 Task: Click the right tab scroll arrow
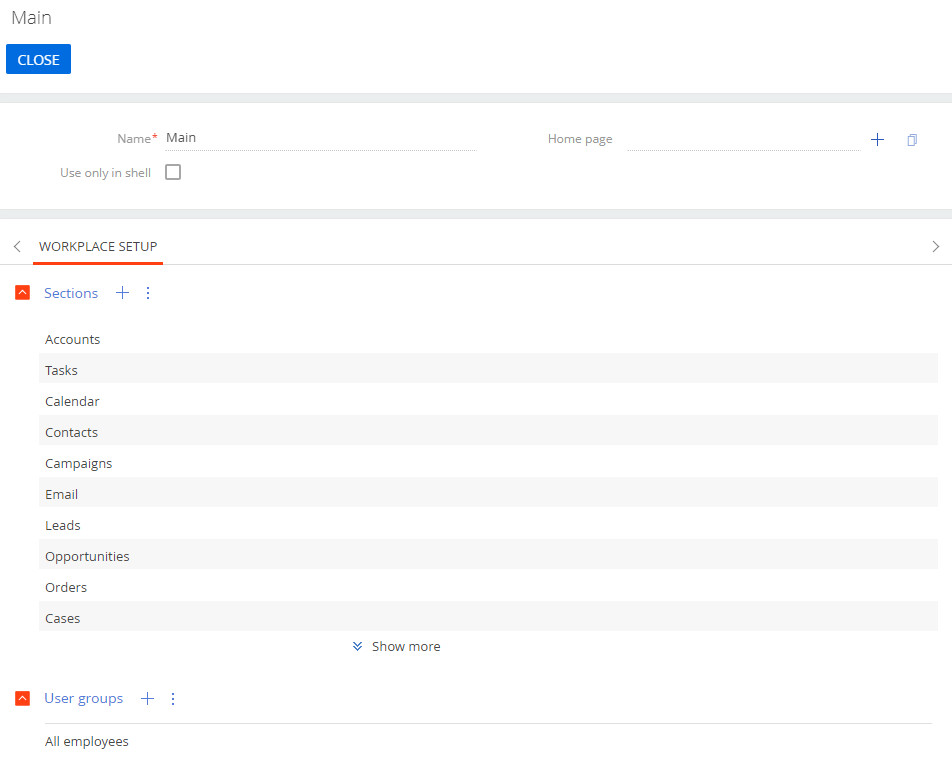coord(936,246)
